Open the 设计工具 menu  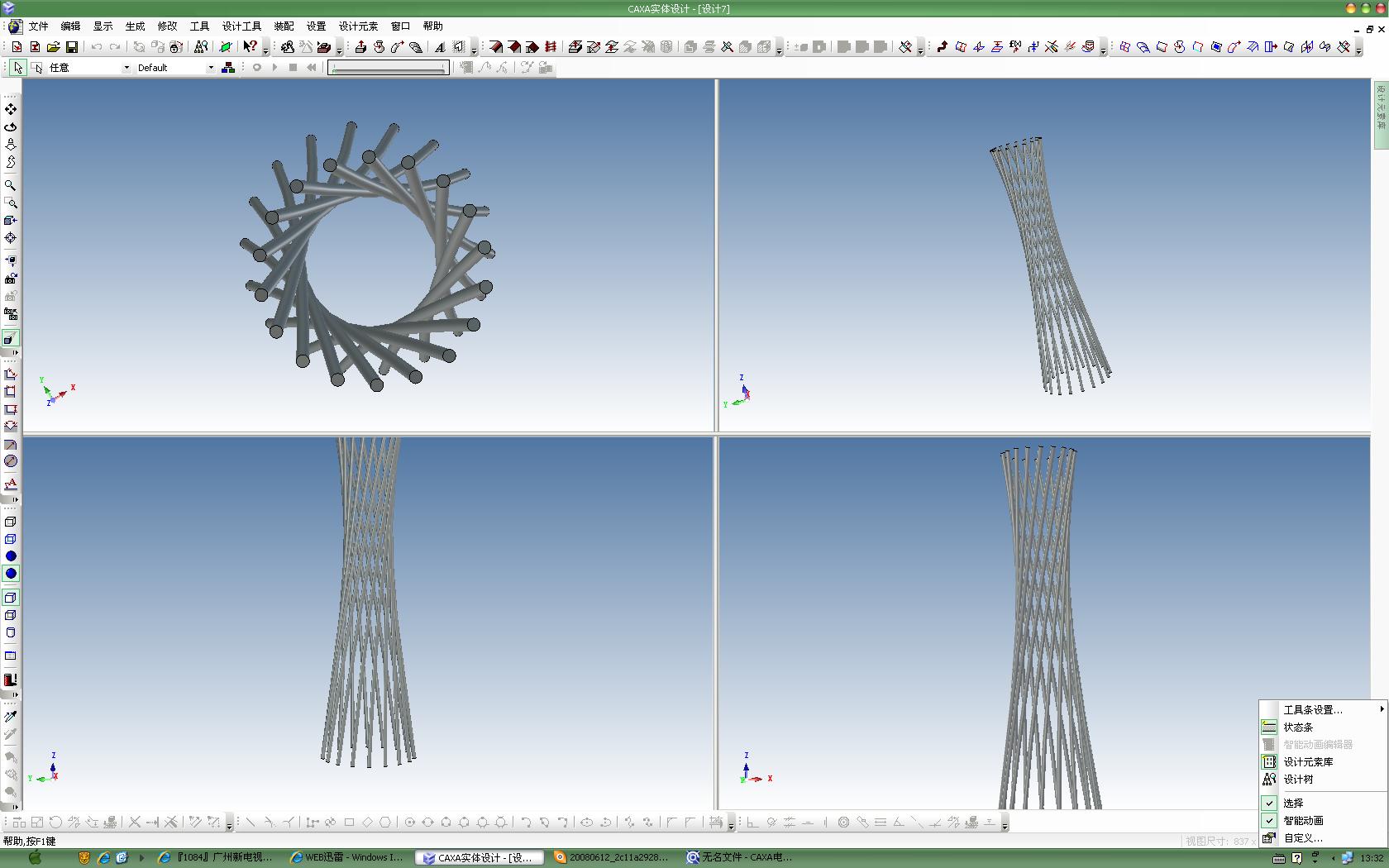(x=241, y=26)
